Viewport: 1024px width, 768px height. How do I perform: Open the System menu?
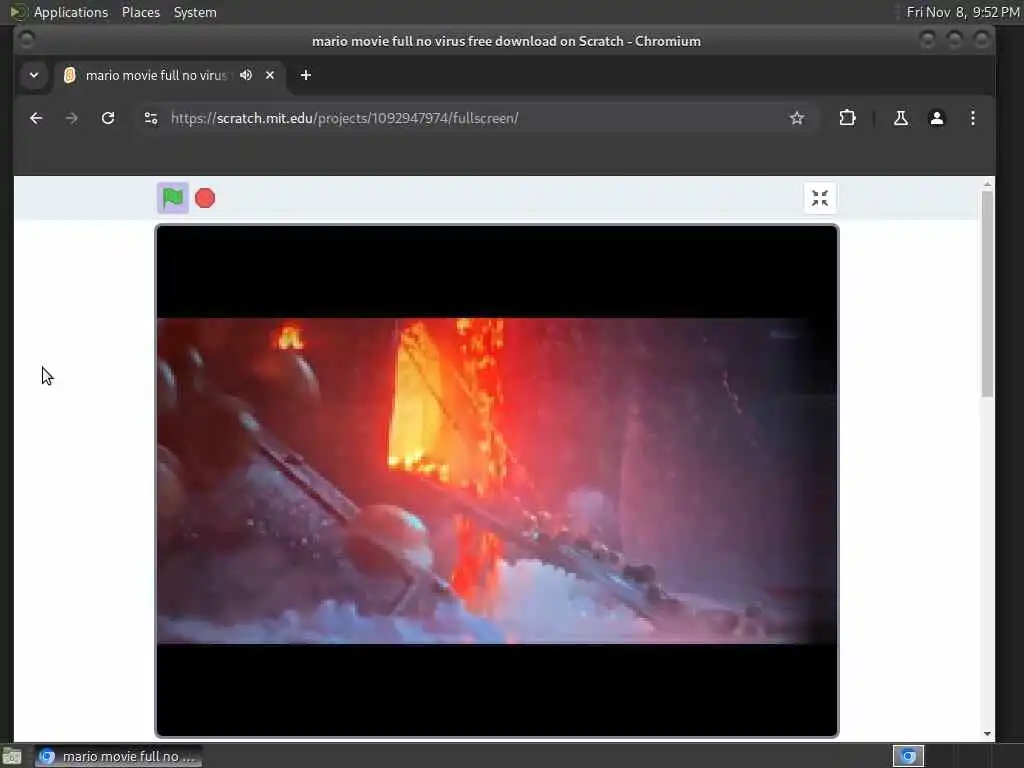[195, 12]
